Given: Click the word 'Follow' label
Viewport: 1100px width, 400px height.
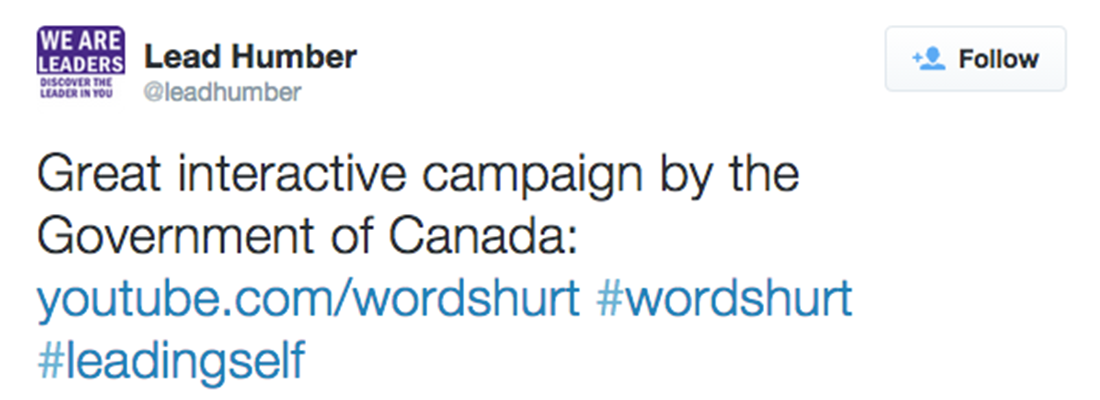Looking at the screenshot, I should pos(998,59).
